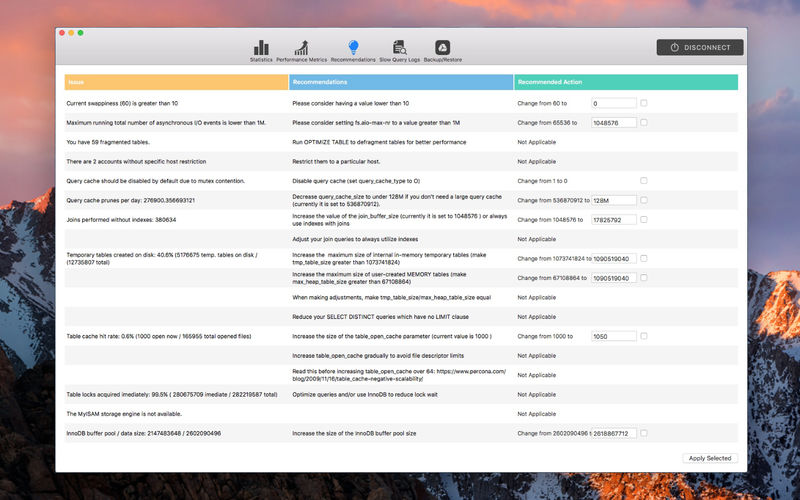This screenshot has height=500, width=800.
Task: Check the max_heap_table_size change checkbox
Action: click(x=644, y=278)
